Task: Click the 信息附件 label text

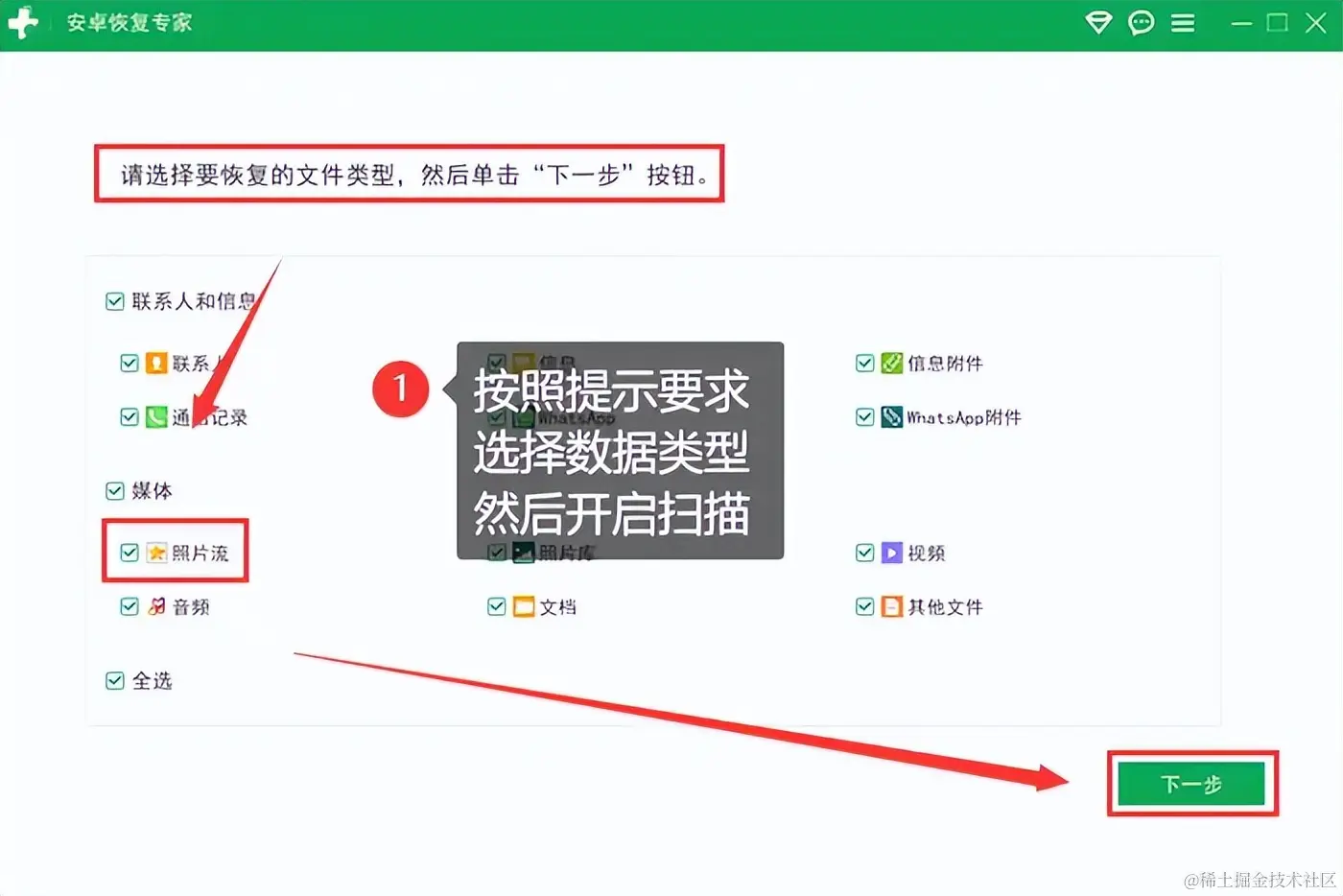Action: pos(946,364)
